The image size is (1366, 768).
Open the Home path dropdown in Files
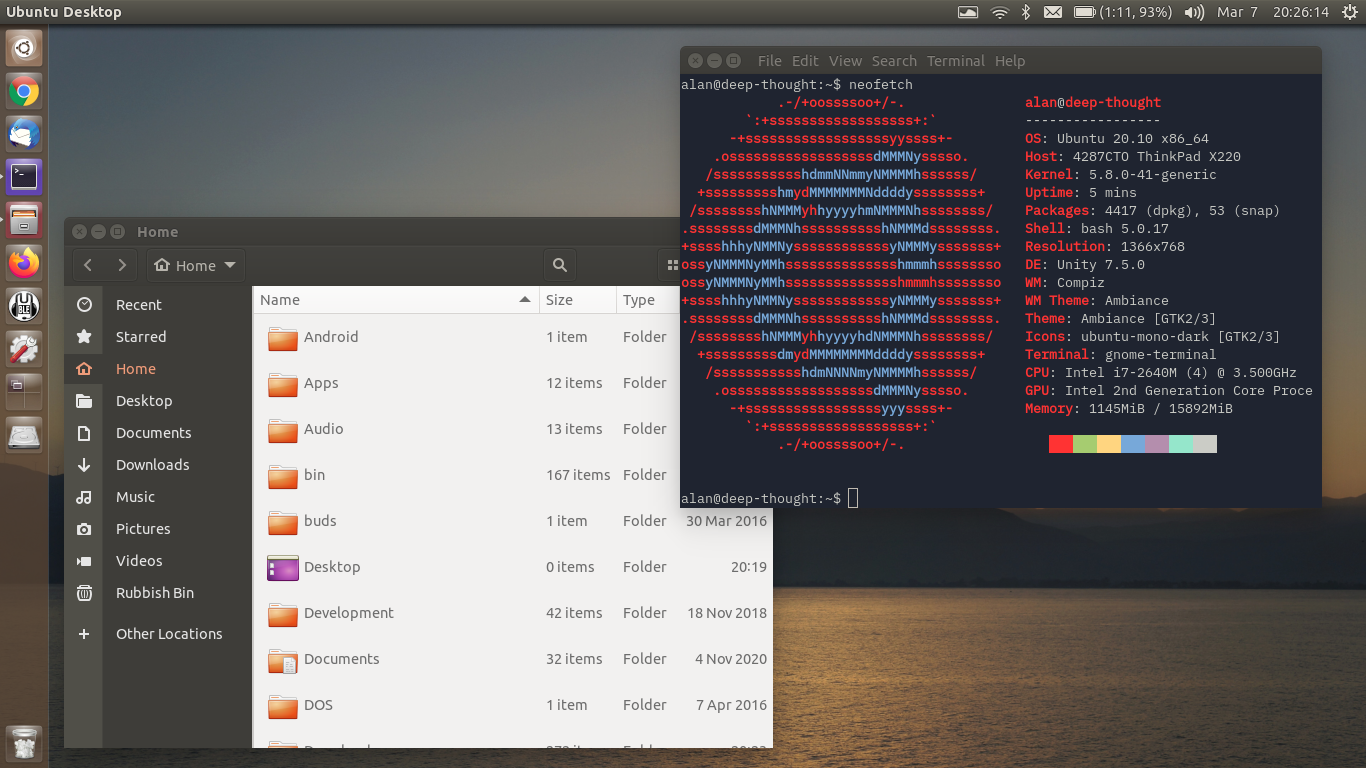click(x=195, y=265)
